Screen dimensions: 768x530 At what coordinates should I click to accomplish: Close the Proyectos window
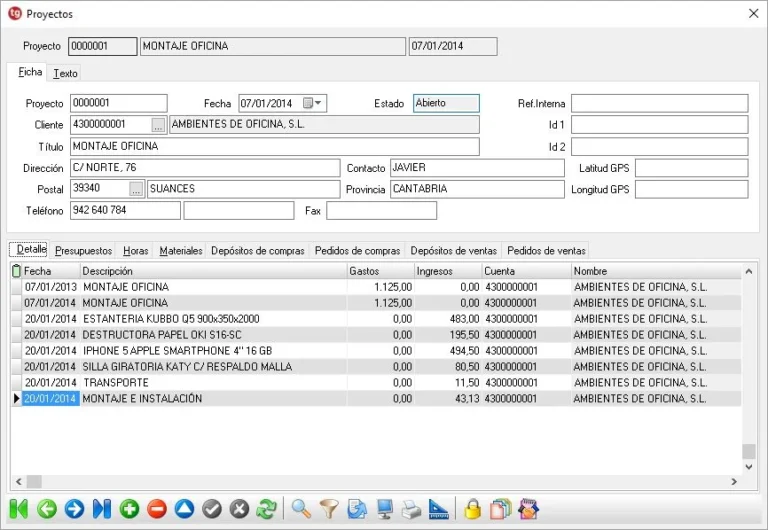(x=754, y=14)
